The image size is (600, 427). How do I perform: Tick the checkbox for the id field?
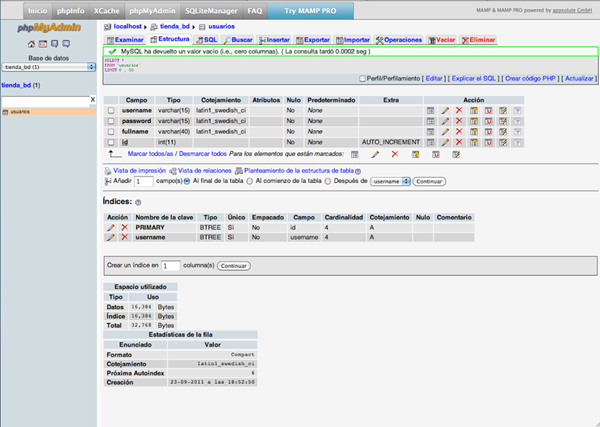pyautogui.click(x=112, y=143)
